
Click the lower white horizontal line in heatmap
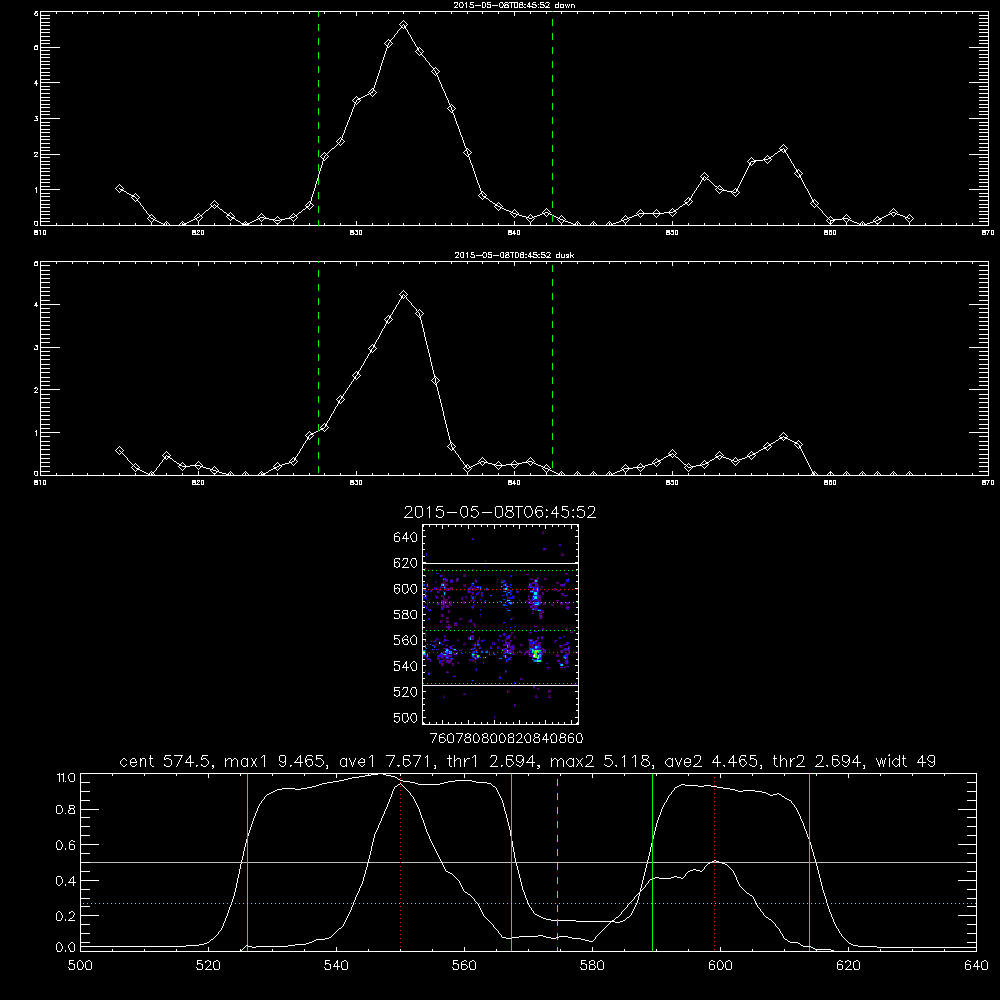501,686
